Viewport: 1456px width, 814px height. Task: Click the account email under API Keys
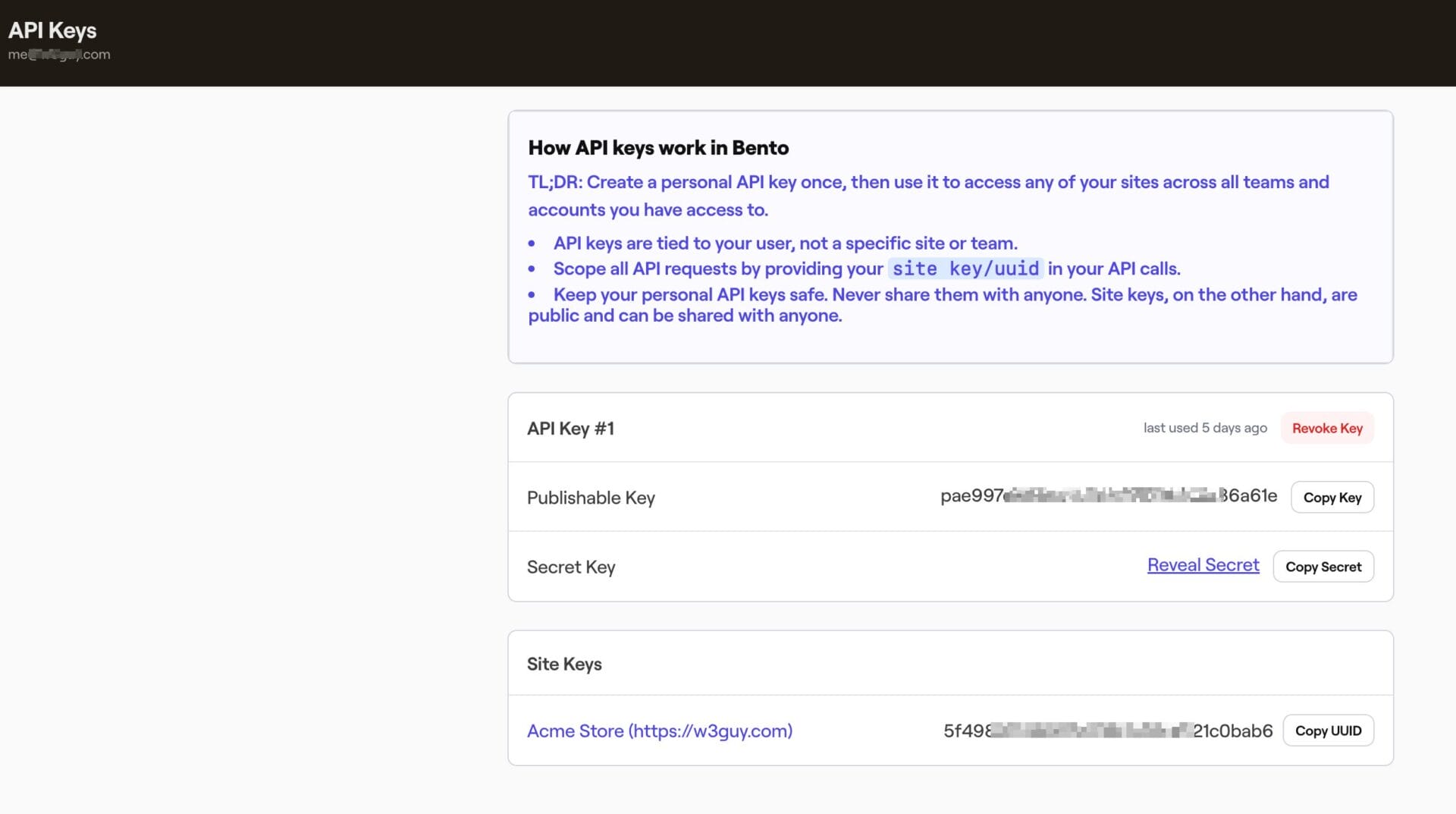click(x=59, y=55)
